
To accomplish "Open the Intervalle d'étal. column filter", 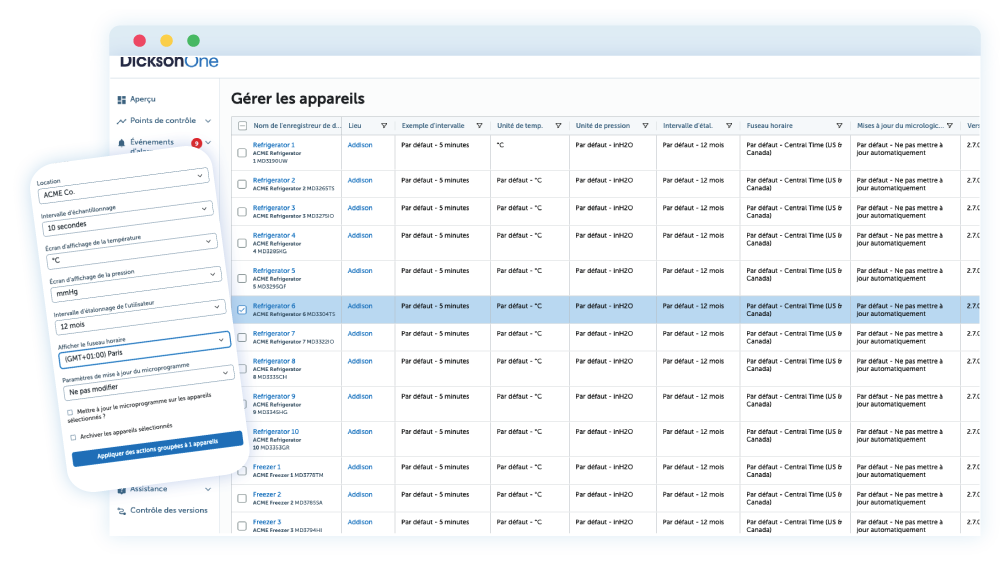I will [729, 126].
